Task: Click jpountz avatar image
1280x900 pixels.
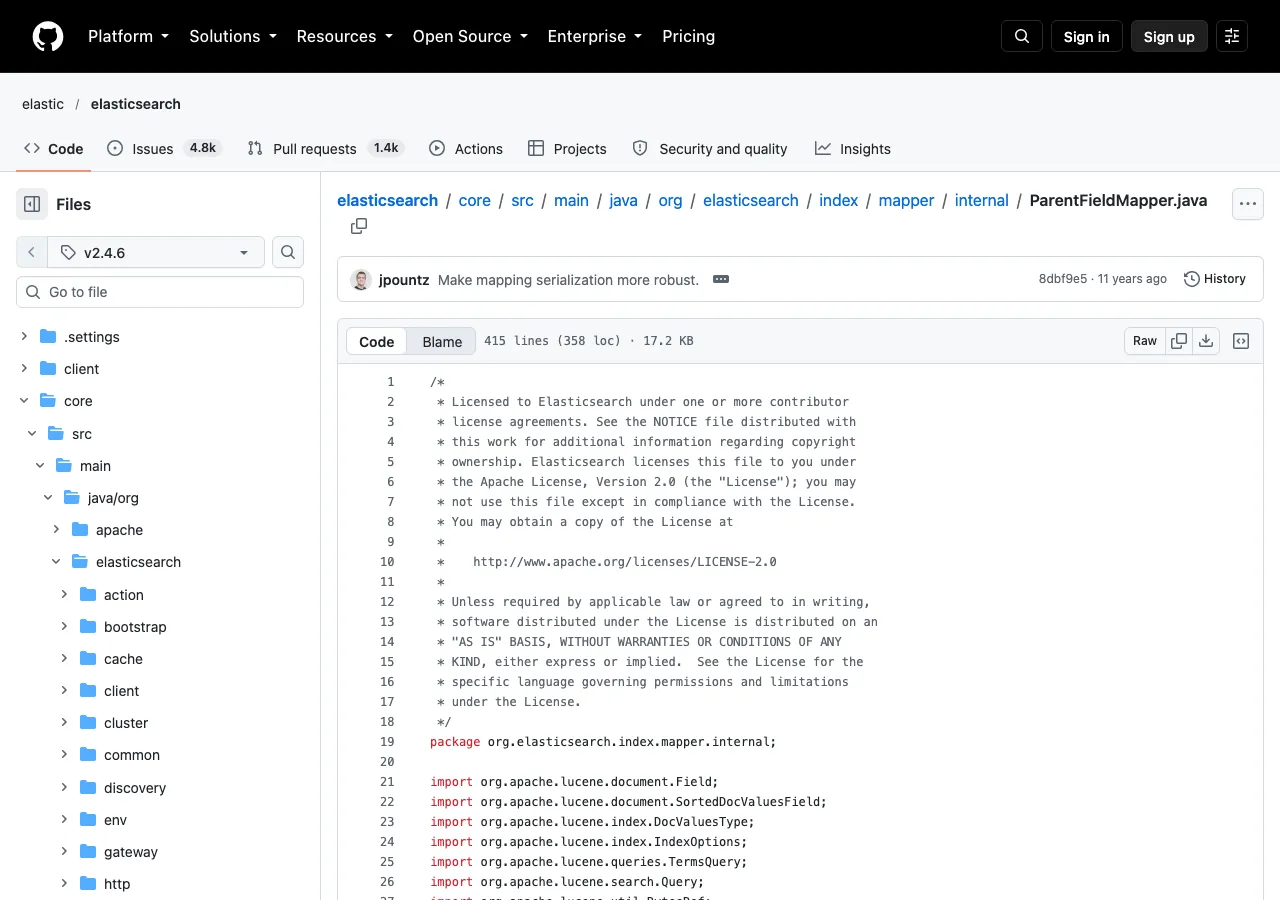Action: (x=361, y=279)
